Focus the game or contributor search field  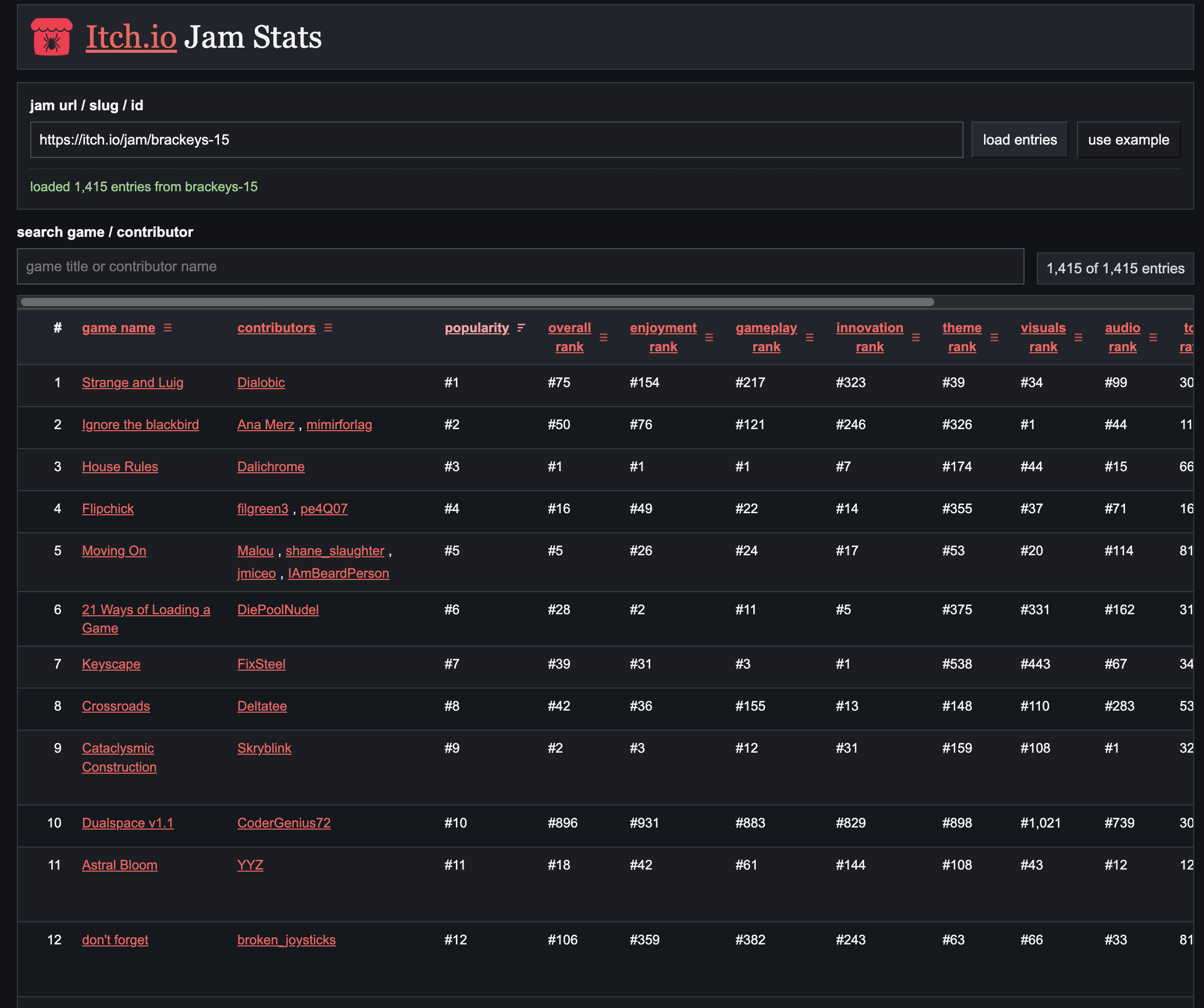click(x=520, y=267)
